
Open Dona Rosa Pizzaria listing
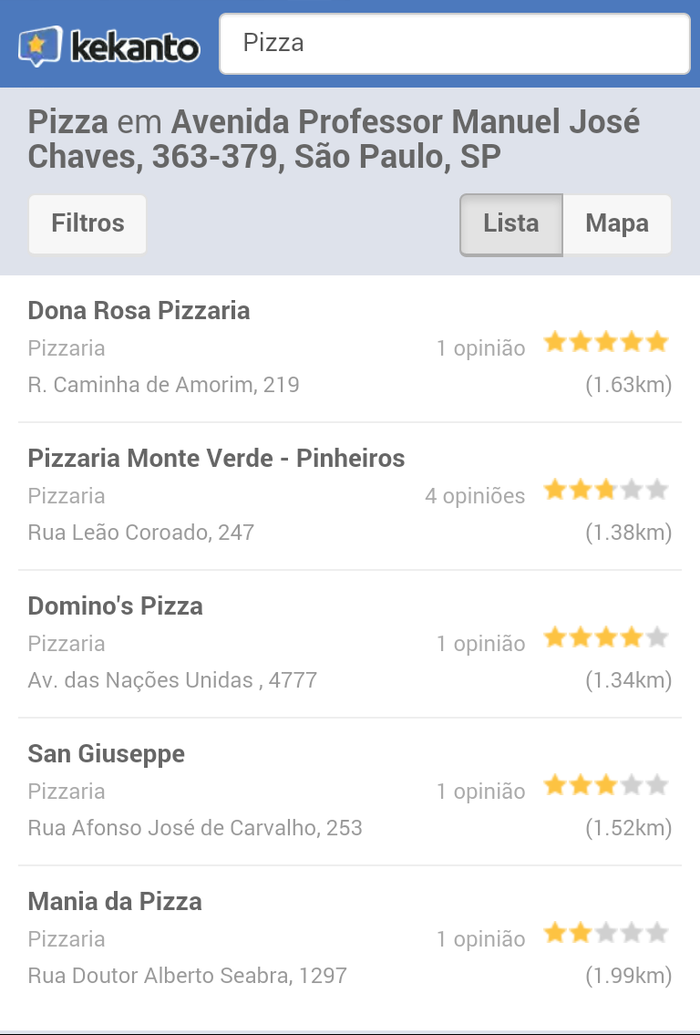point(139,311)
